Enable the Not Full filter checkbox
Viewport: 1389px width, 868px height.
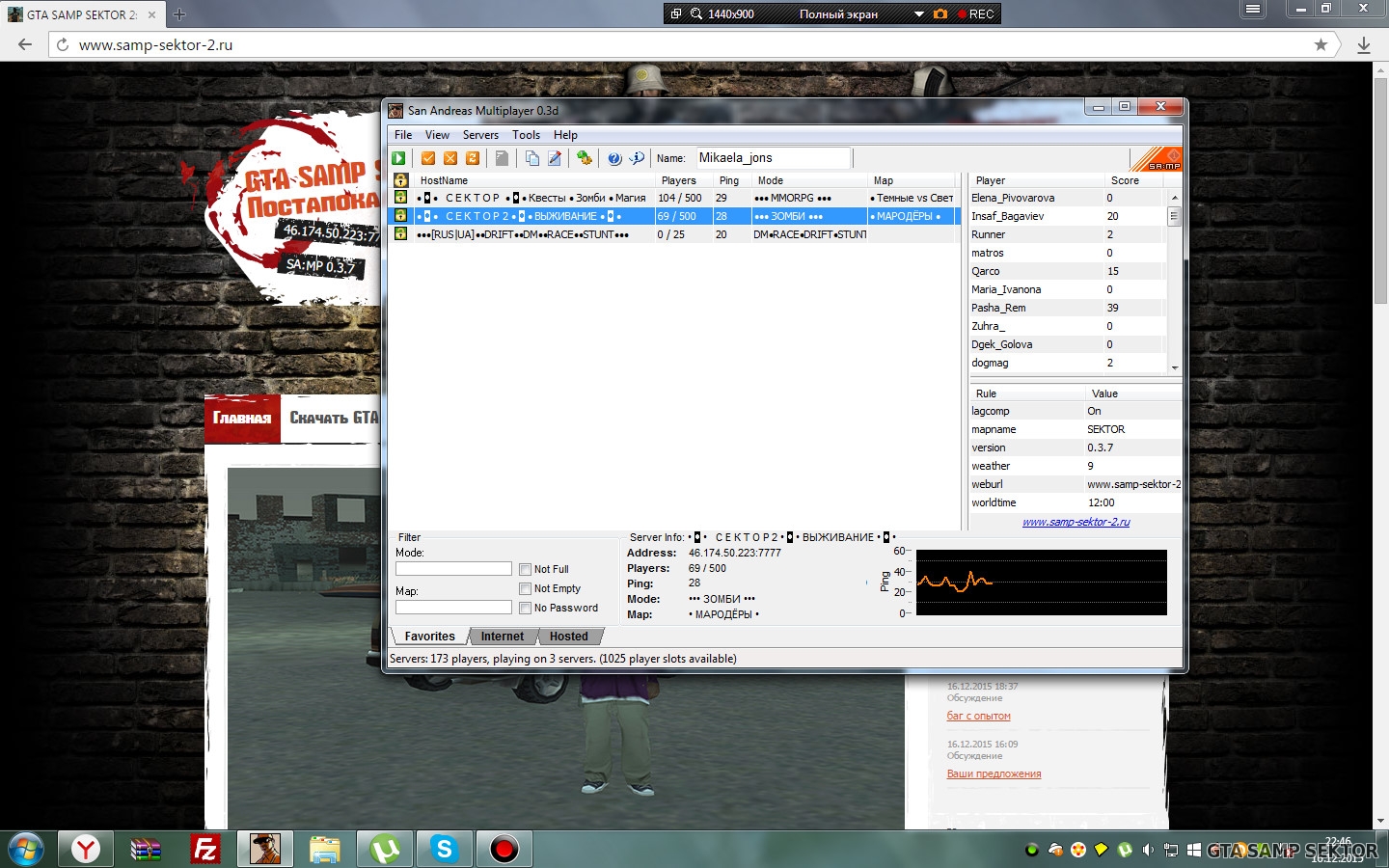click(x=525, y=570)
